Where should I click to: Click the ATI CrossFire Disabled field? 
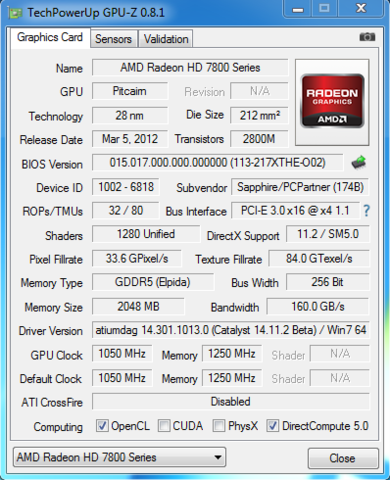pos(231,402)
